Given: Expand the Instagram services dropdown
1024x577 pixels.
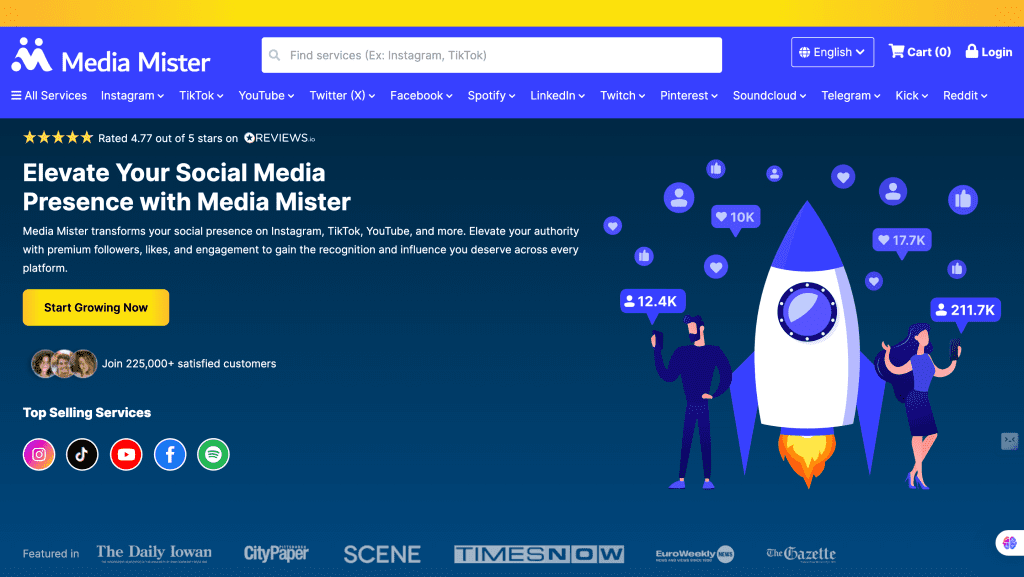Looking at the screenshot, I should [133, 96].
